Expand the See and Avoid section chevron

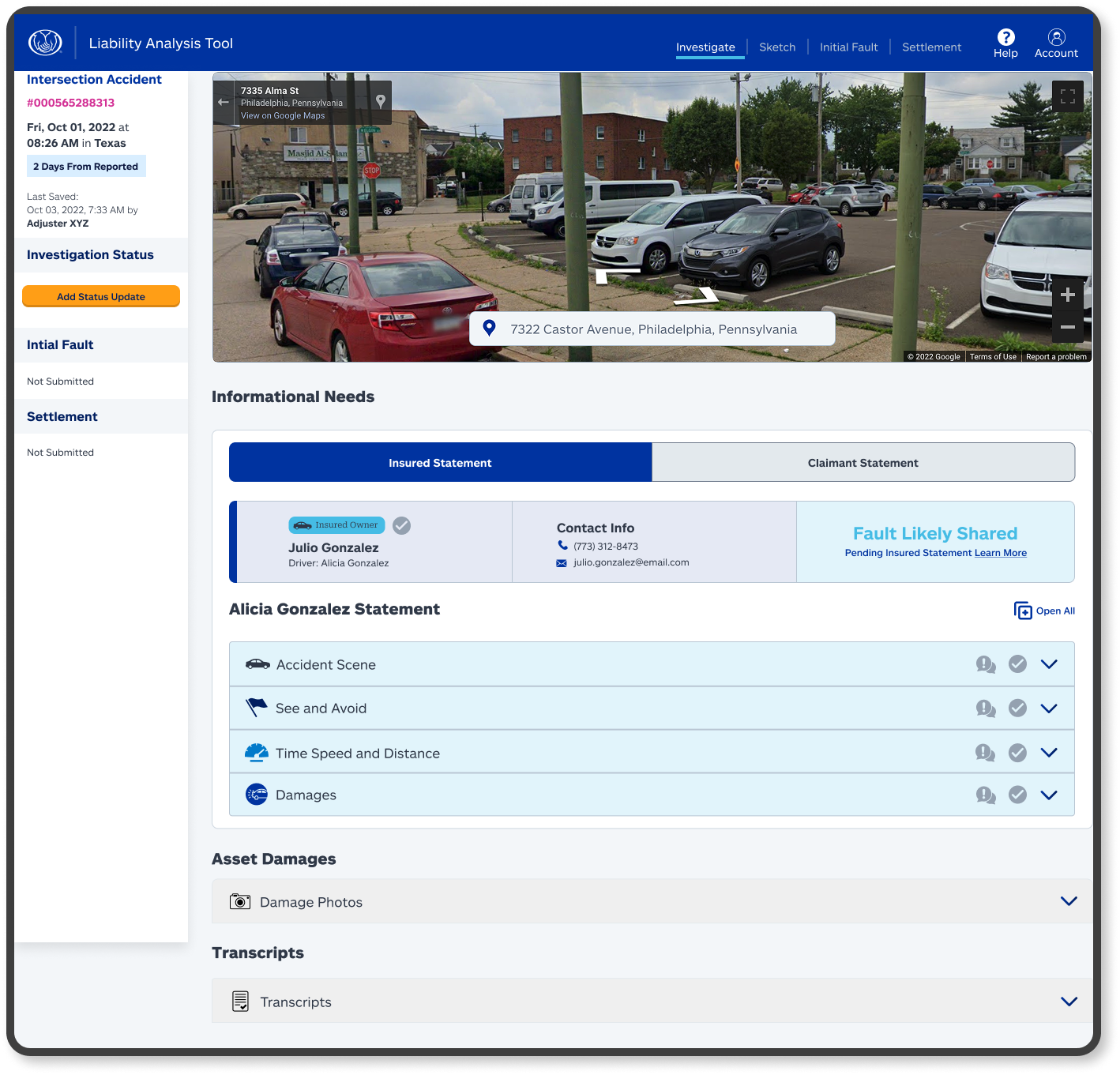[x=1049, y=709]
